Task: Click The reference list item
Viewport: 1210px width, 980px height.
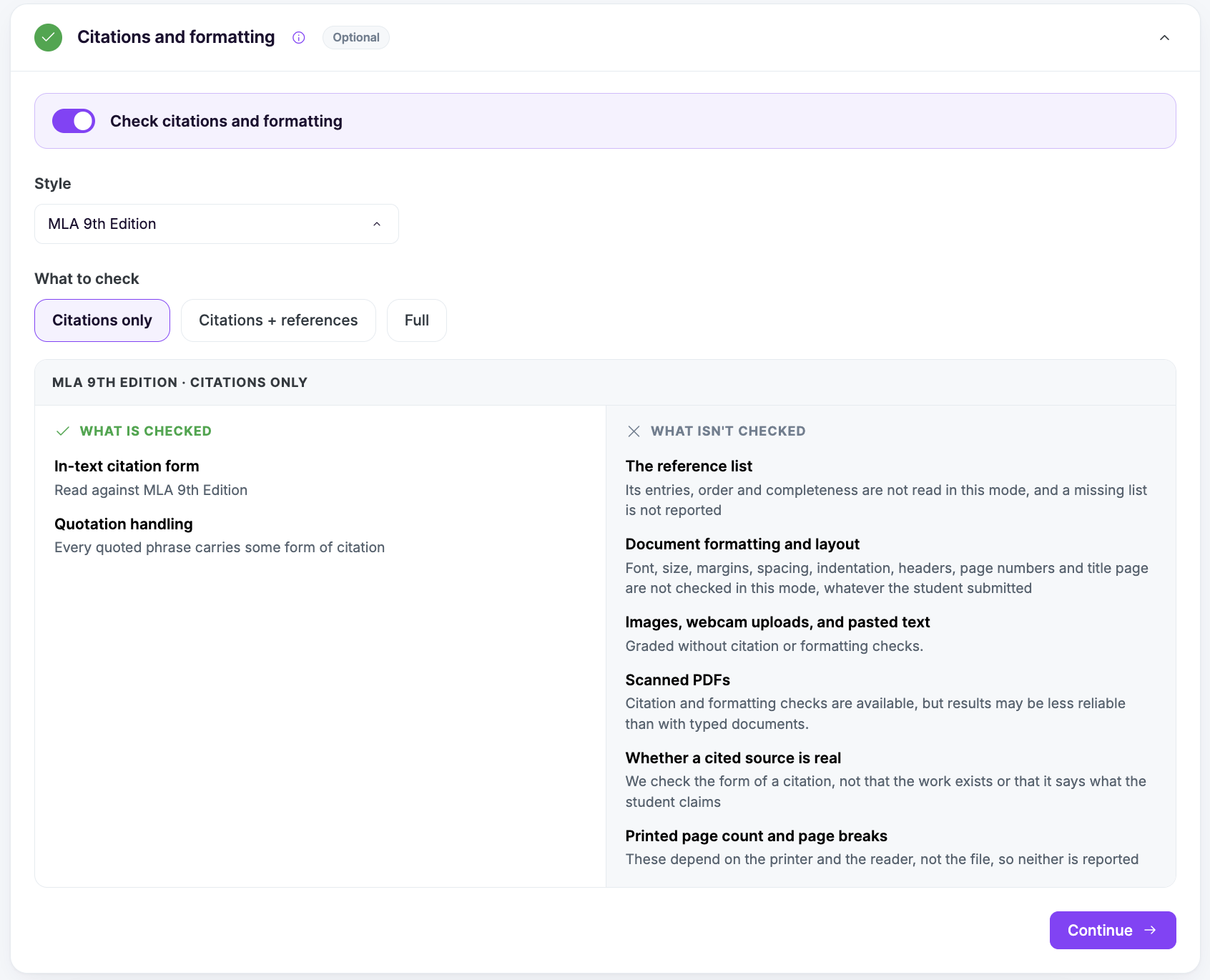Action: 689,466
